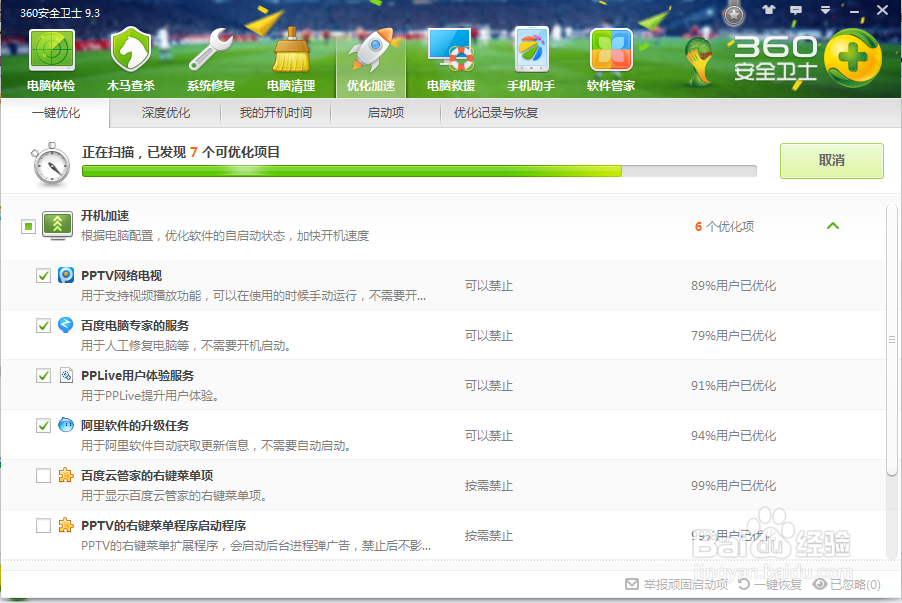The height and width of the screenshot is (603, 902).
Task: Click 94%用户已优化 text
Action: 733,436
